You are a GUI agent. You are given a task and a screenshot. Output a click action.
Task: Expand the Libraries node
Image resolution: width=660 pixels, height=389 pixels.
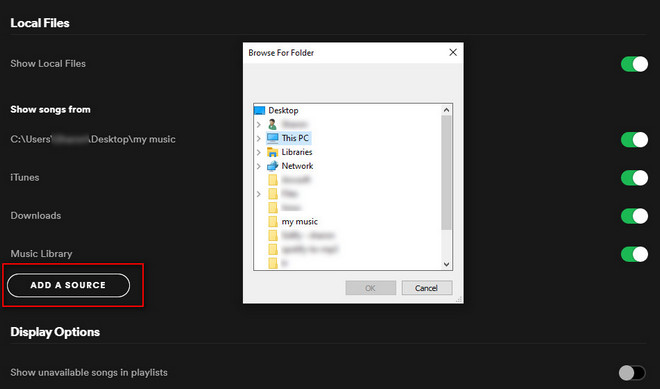[x=259, y=152]
